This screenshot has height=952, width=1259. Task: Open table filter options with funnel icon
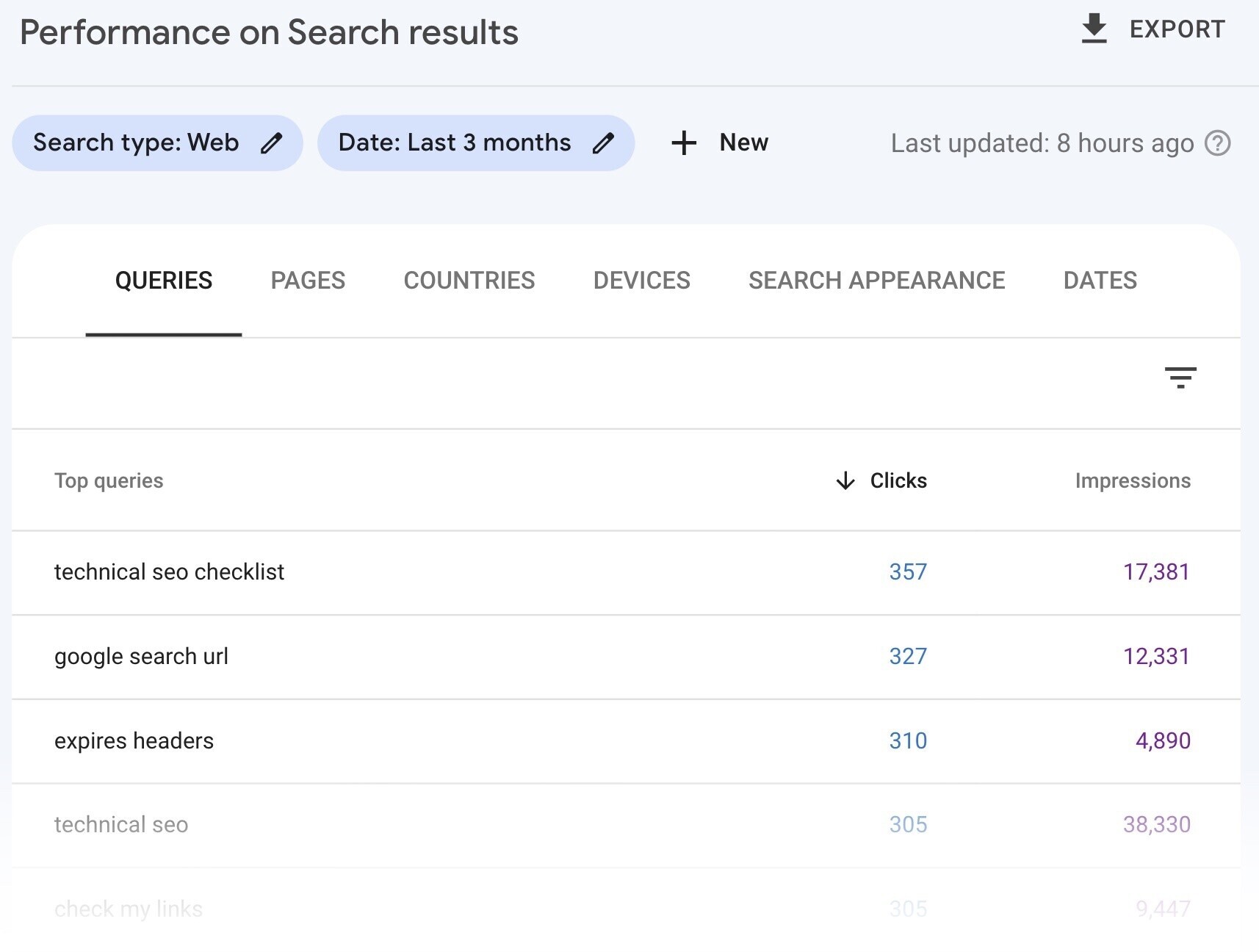[1181, 378]
